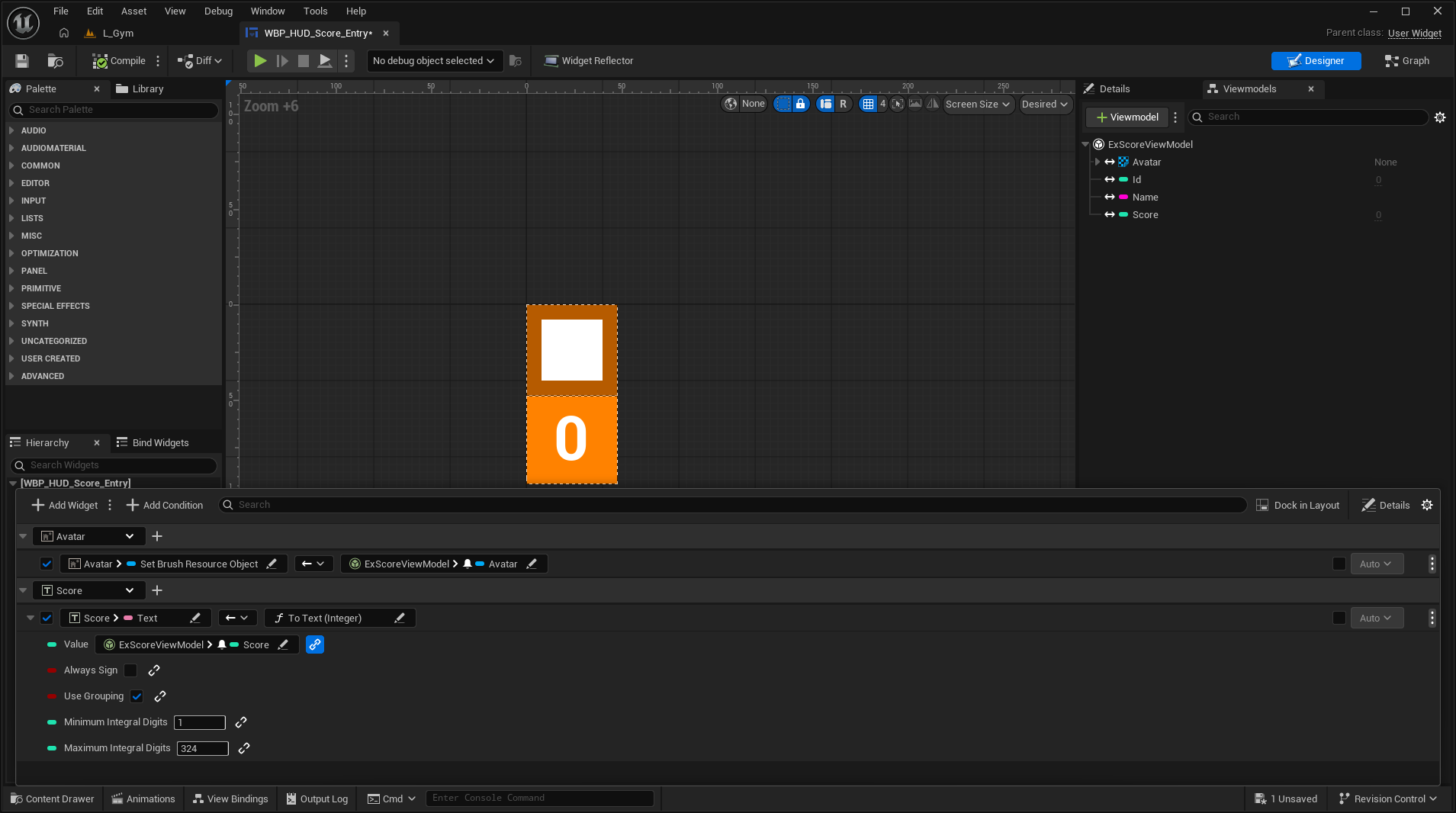1456x813 pixels.
Task: Open the Screen Size dropdown
Action: pyautogui.click(x=978, y=104)
